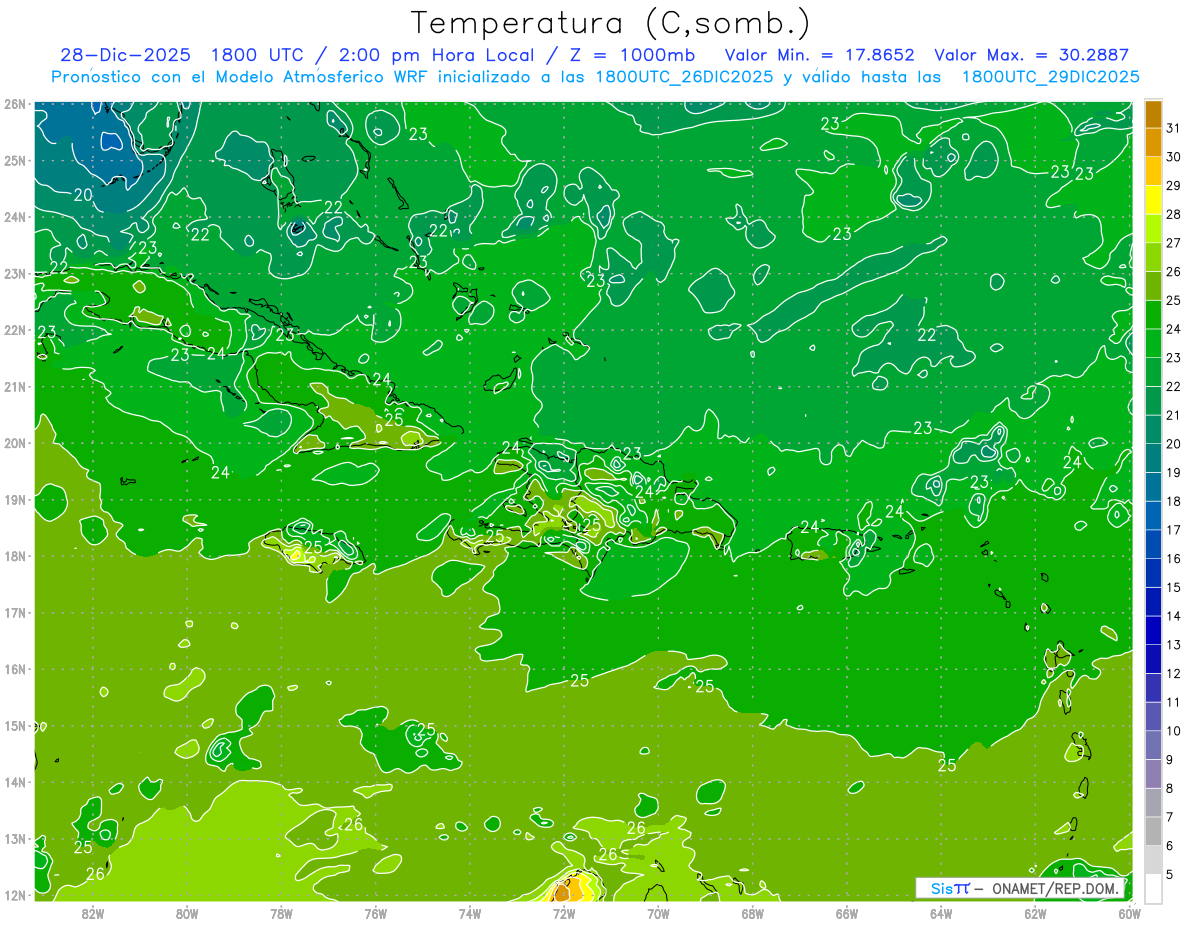
Task: Click the '23N' latitude axis label
Action: [15, 273]
